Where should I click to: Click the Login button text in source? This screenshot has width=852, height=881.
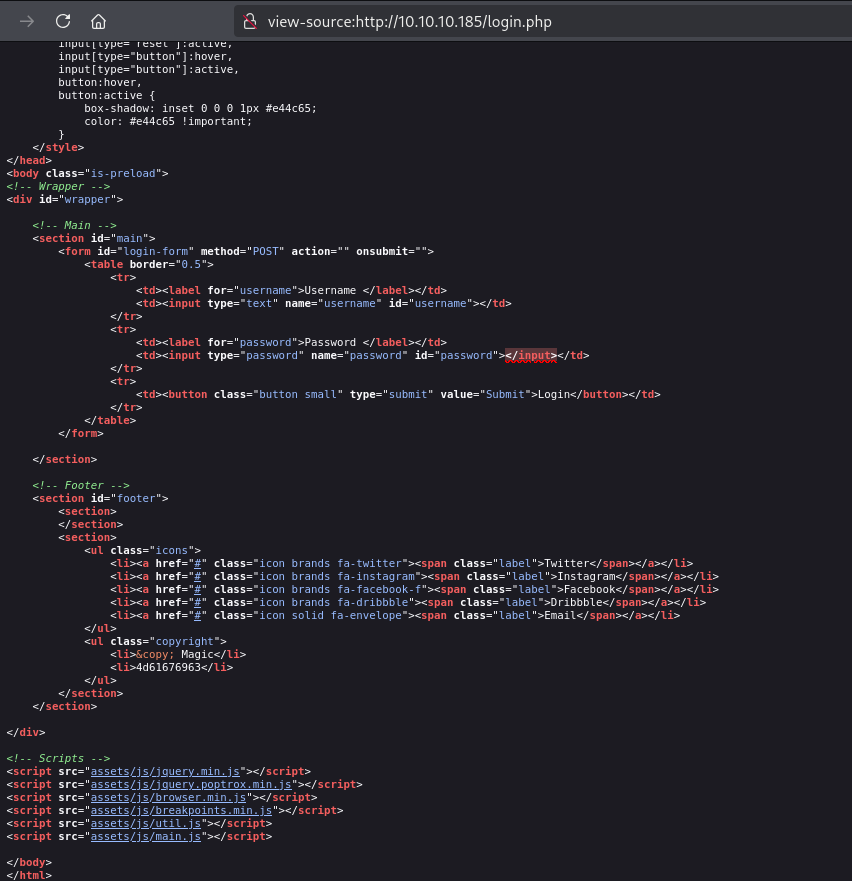(554, 394)
